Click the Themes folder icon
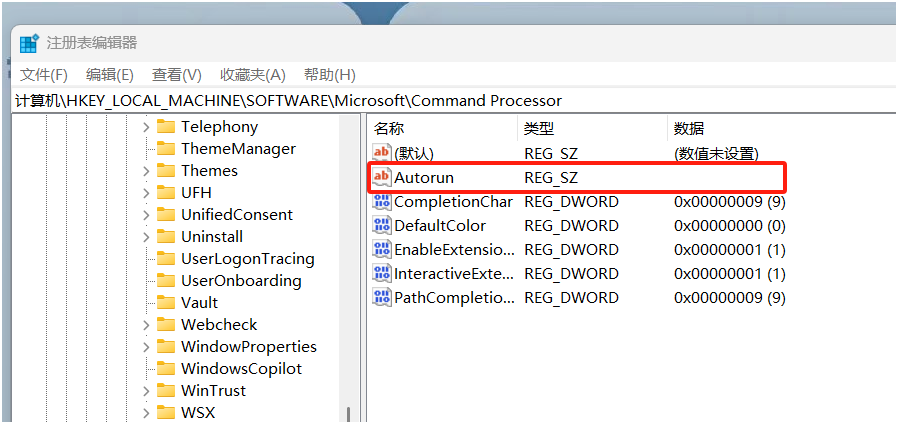898x424 pixels. point(166,171)
